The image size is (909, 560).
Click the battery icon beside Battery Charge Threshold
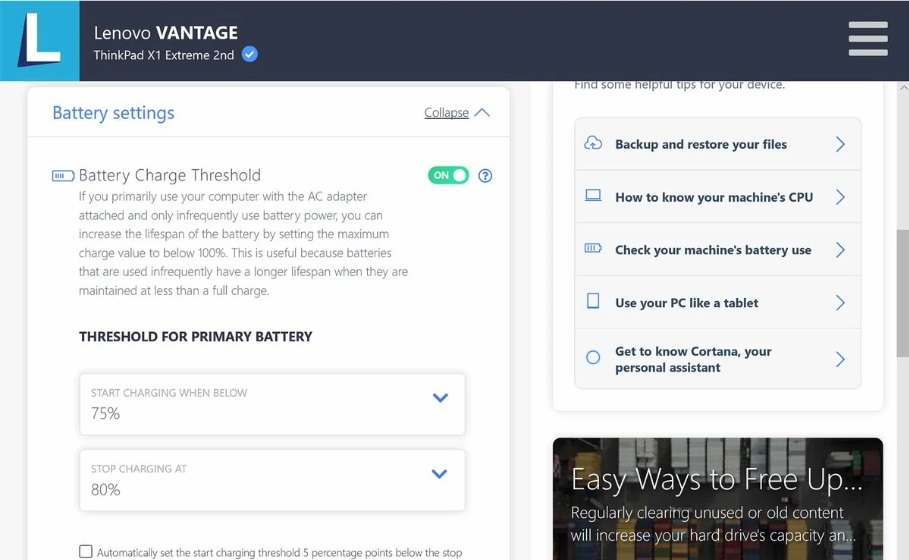(63, 176)
